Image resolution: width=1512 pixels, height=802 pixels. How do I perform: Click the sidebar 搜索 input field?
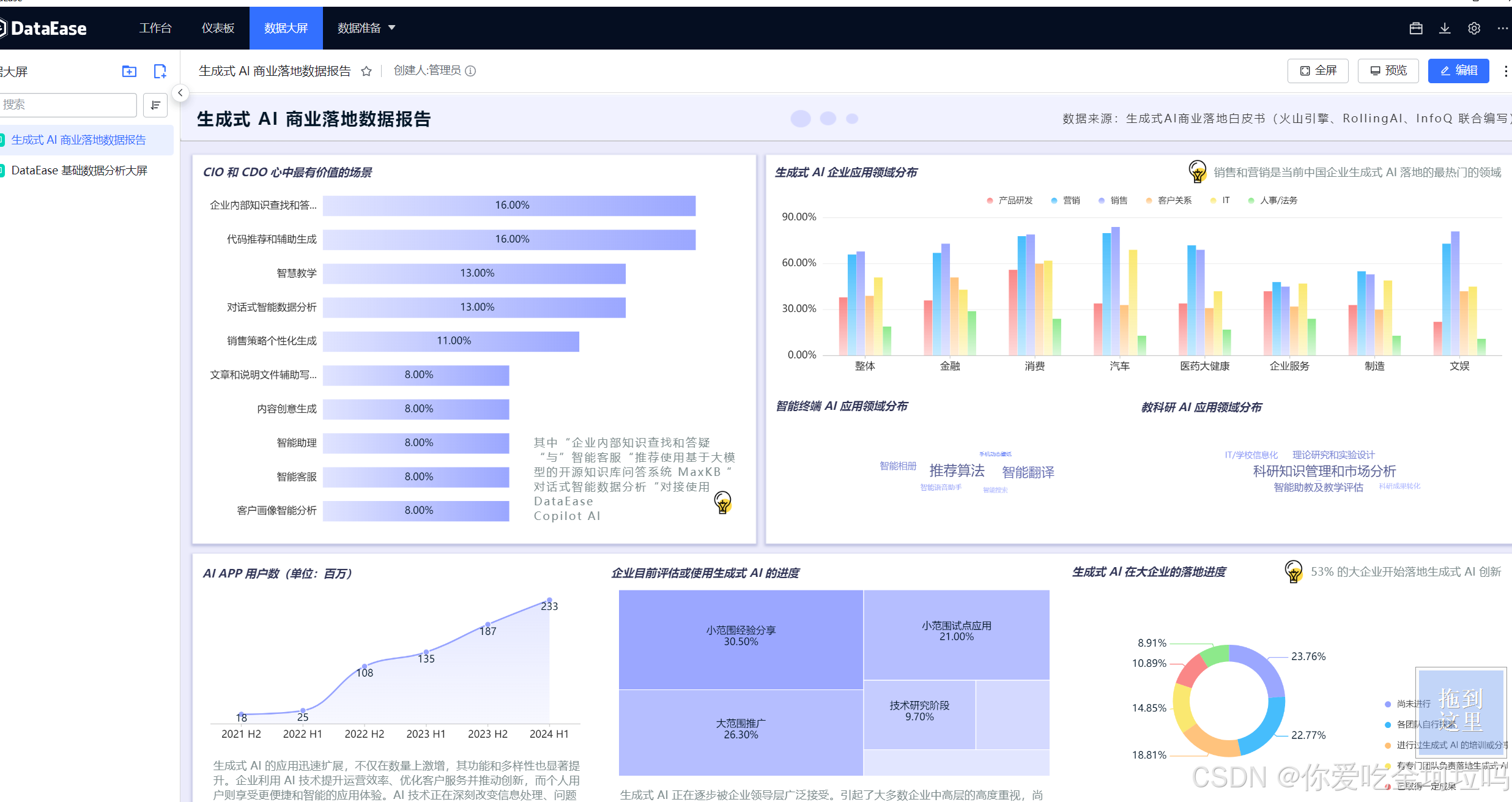pyautogui.click(x=67, y=105)
